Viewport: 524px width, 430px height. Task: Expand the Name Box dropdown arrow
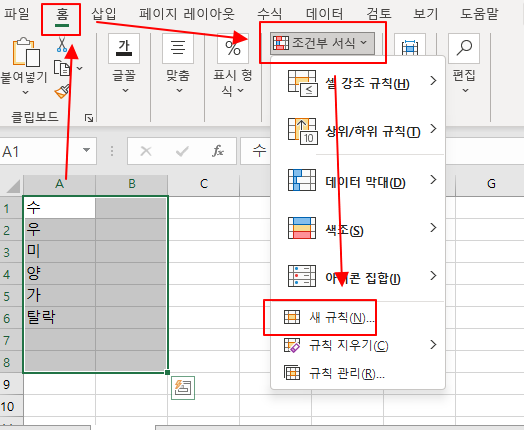pos(87,150)
